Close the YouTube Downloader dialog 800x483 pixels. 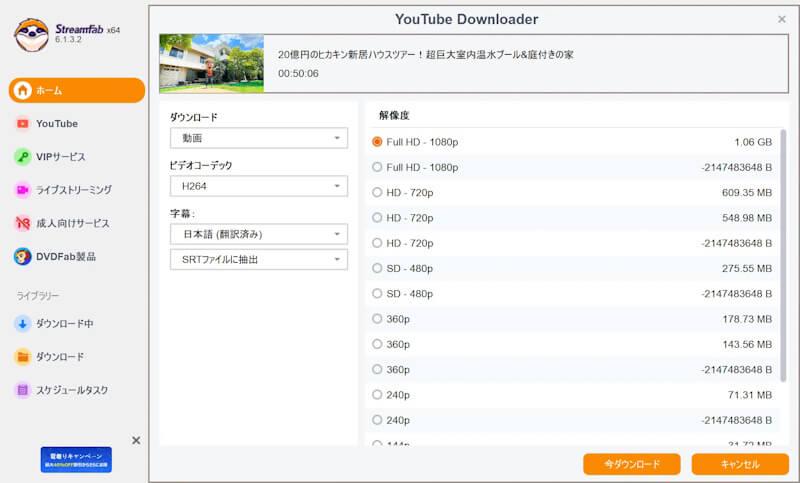[x=782, y=19]
